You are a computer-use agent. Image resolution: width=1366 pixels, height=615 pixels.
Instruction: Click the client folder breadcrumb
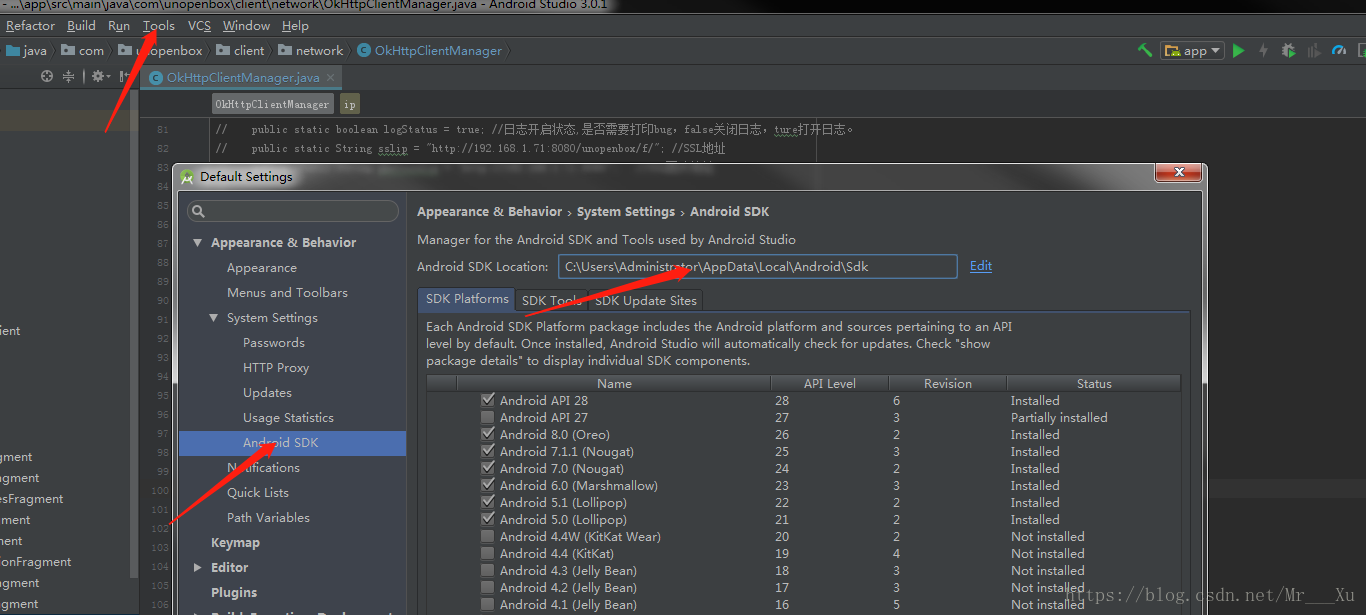[240, 51]
